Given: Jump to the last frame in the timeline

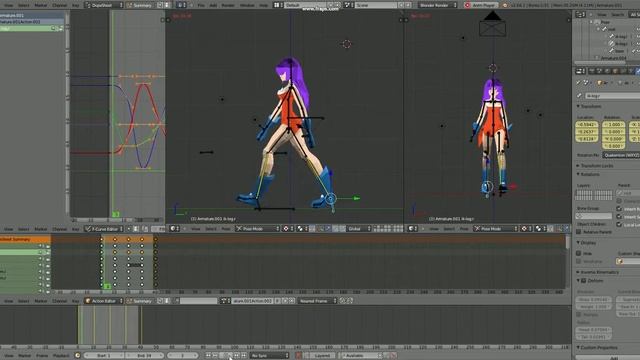Looking at the screenshot, I should point(244,356).
